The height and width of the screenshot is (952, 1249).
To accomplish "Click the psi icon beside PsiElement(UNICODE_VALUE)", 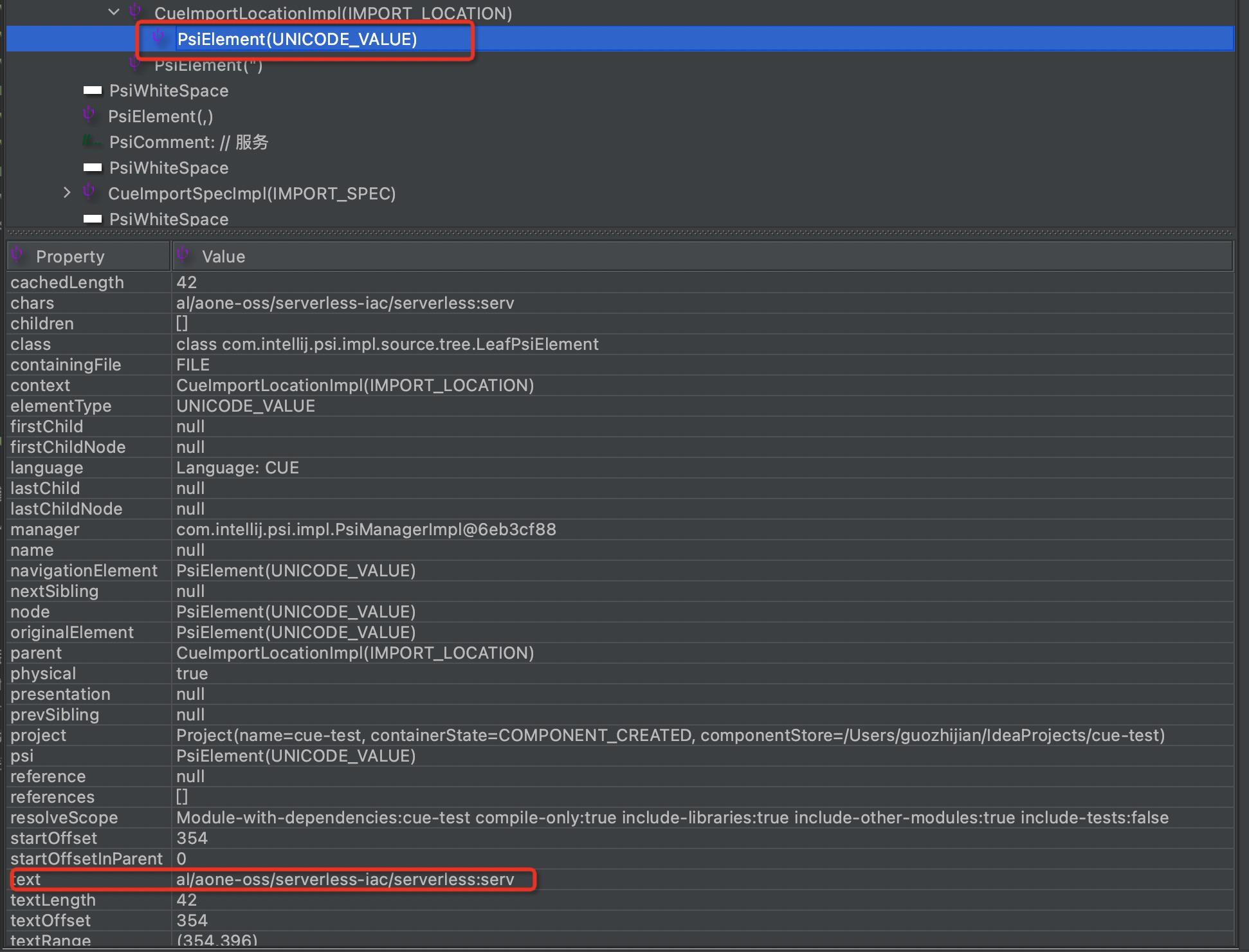I will [x=159, y=39].
